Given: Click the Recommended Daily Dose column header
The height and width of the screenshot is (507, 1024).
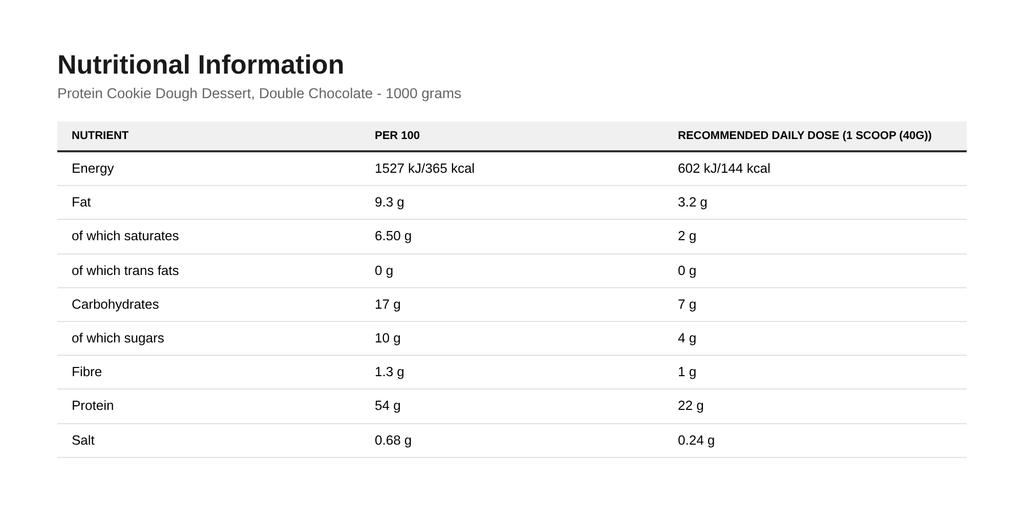Looking at the screenshot, I should pos(805,135).
